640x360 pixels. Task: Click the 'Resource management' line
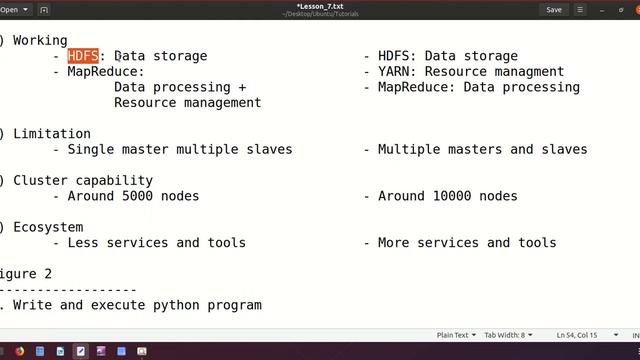pos(188,102)
